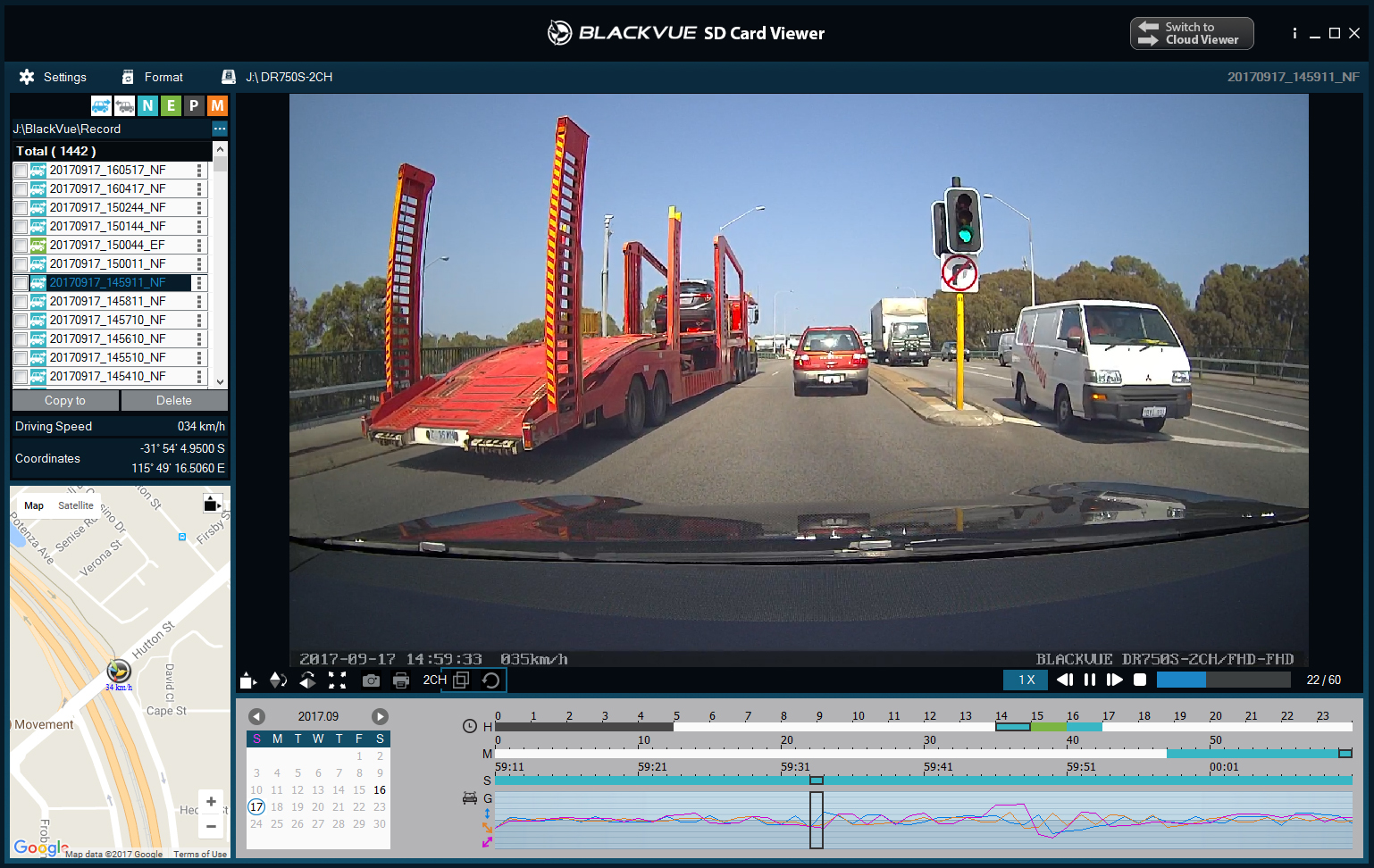Viewport: 1374px width, 868px height.
Task: Check the box for 20170917_160517_NF
Action: pyautogui.click(x=21, y=171)
